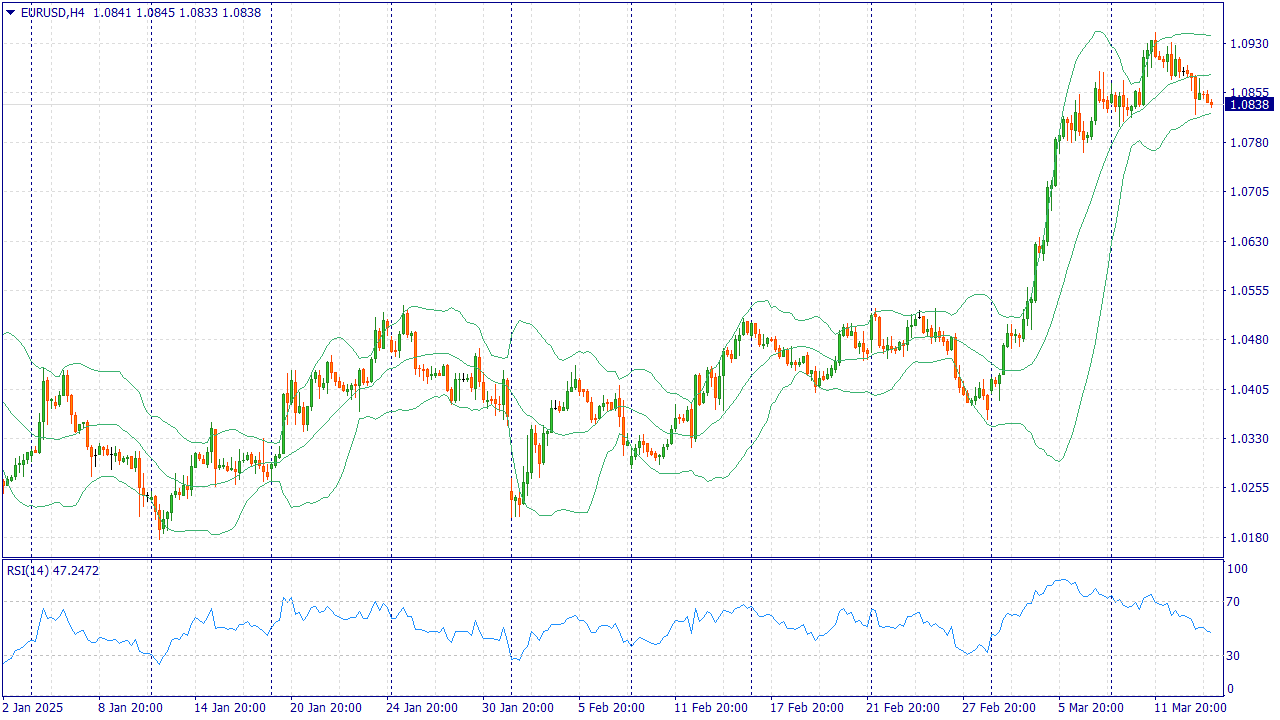Image resolution: width=1280 pixels, height=720 pixels.
Task: Select the 11 Mar 20:00 time label
Action: [1190, 708]
